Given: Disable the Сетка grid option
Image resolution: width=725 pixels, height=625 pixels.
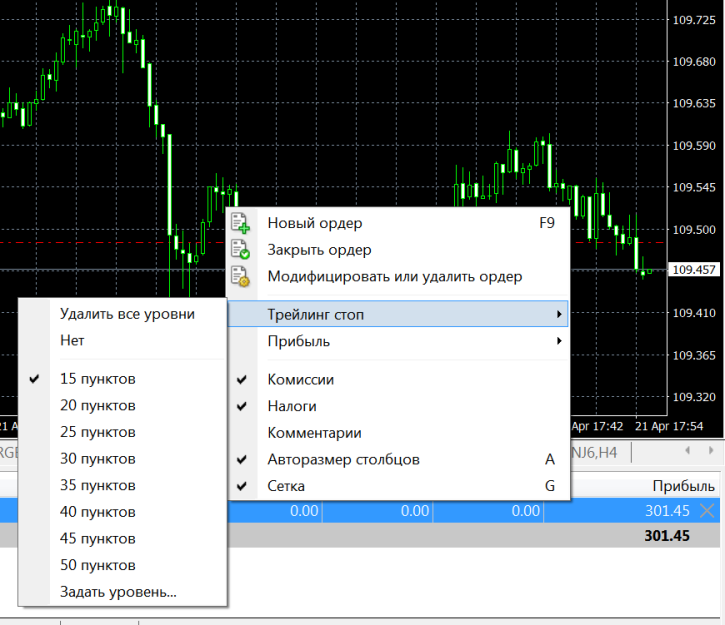Looking at the screenshot, I should point(286,486).
